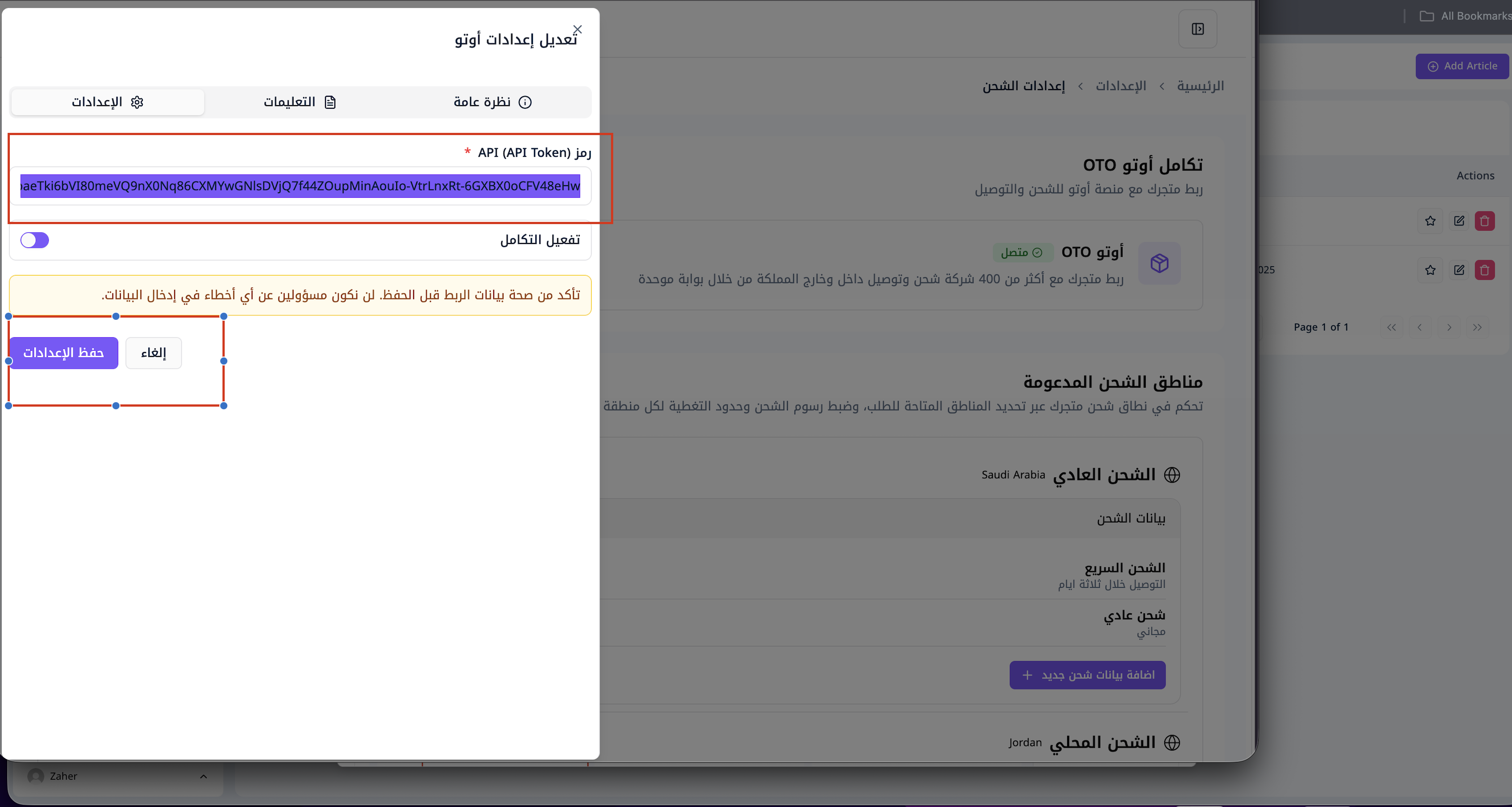The width and height of the screenshot is (1512, 807).
Task: Click the API Token input field
Action: click(300, 187)
